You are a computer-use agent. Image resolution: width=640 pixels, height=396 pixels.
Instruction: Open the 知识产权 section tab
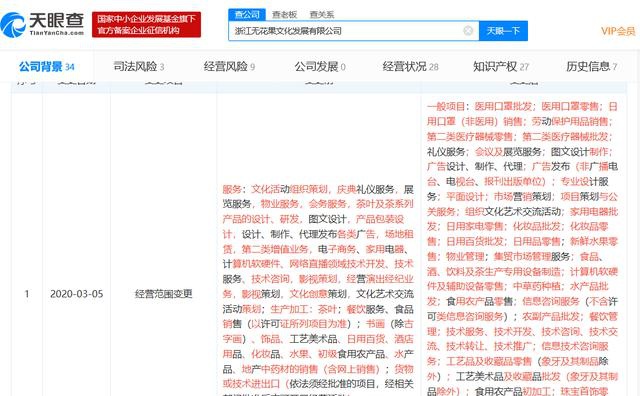click(501, 67)
